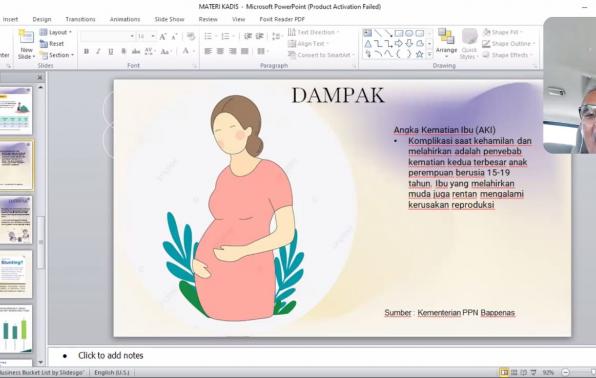596x378 pixels.
Task: Open the Design tab
Action: tap(42, 19)
